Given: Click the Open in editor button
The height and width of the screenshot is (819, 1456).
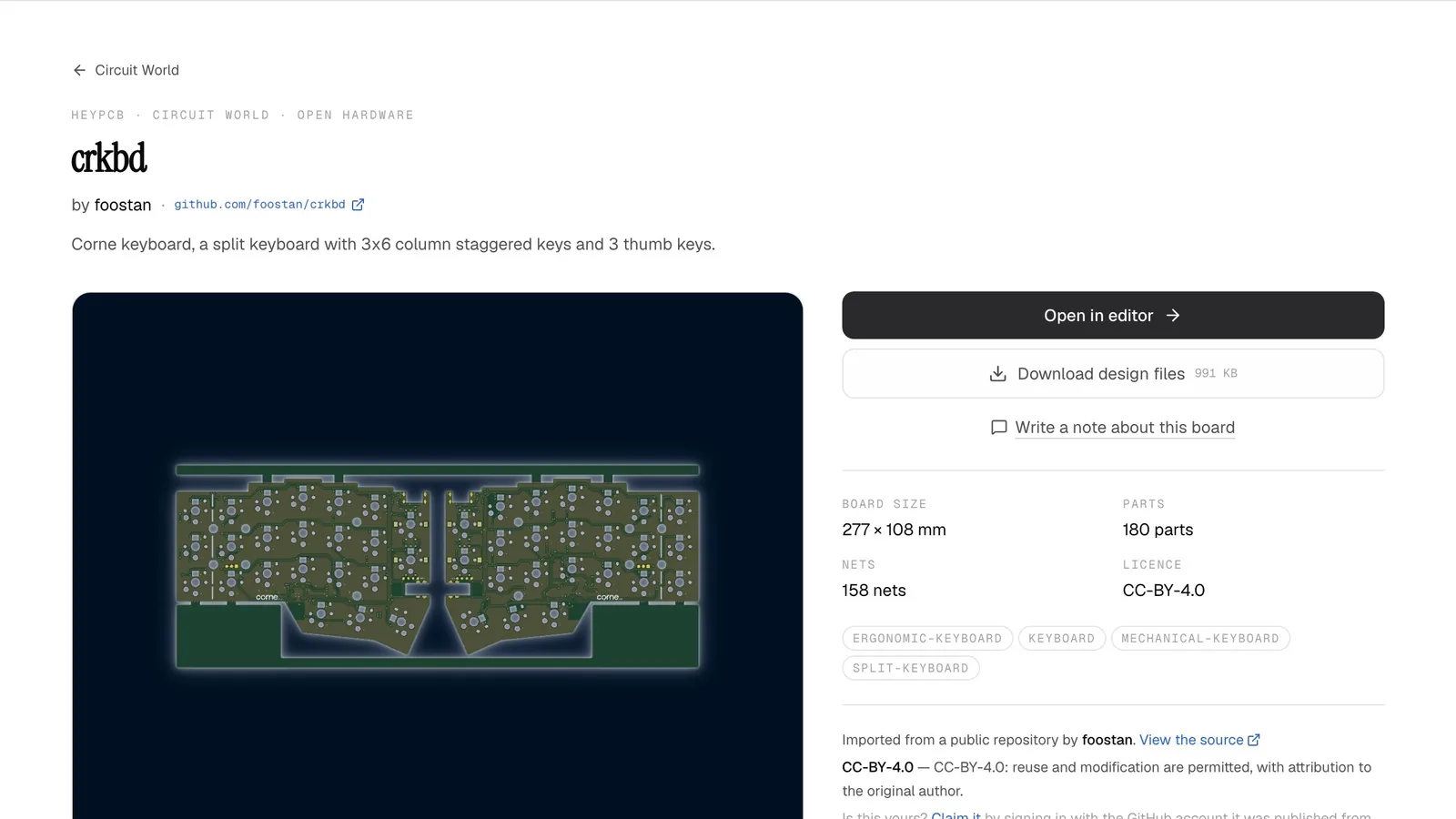Looking at the screenshot, I should (1113, 316).
